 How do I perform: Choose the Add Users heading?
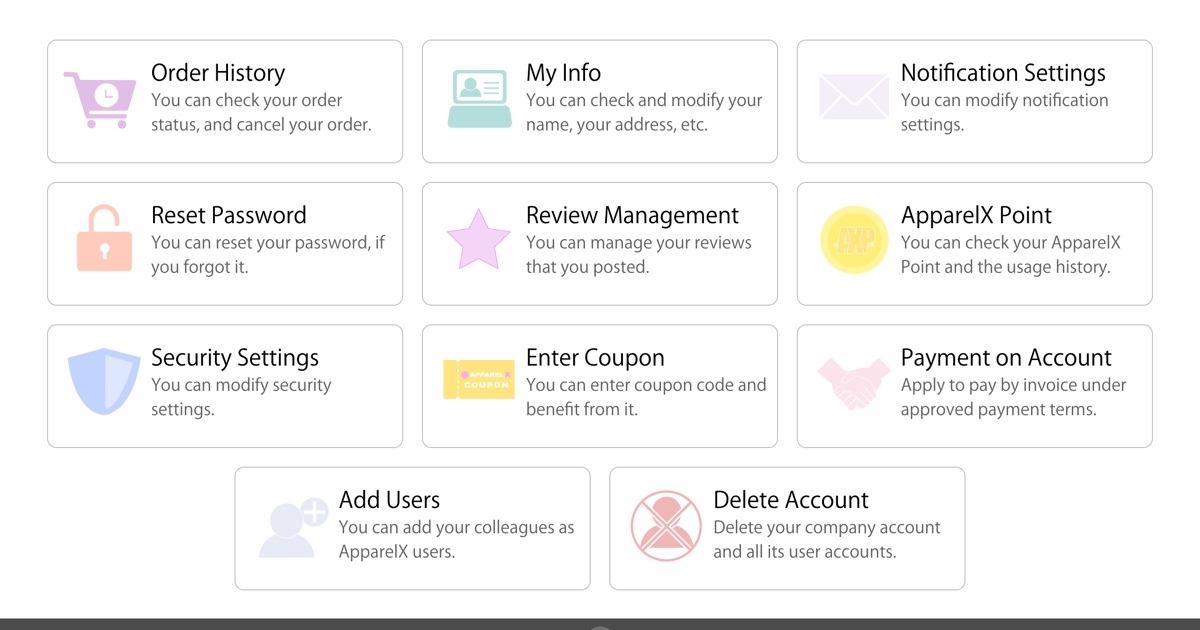[389, 500]
